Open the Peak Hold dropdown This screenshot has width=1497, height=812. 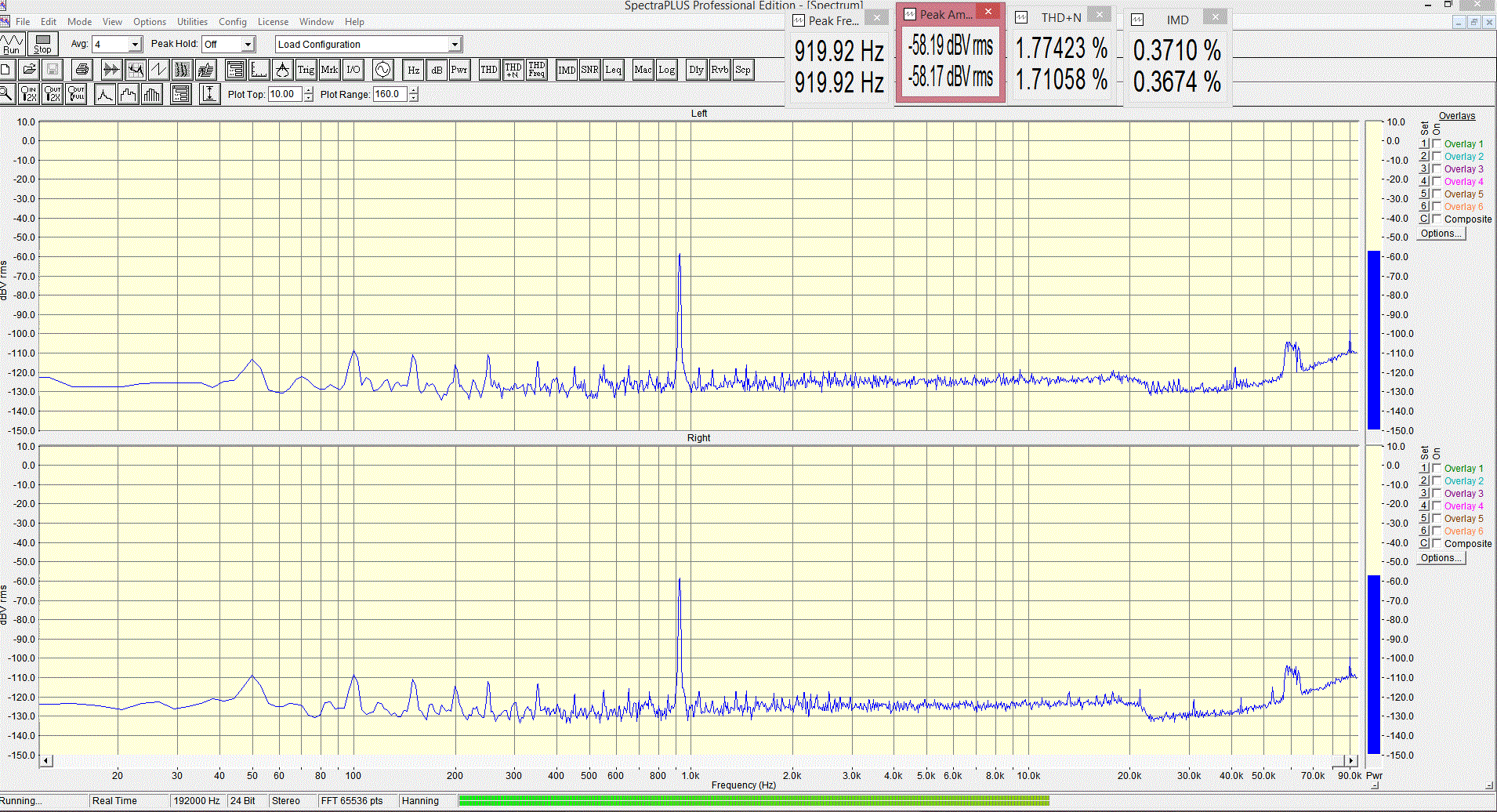[x=248, y=45]
